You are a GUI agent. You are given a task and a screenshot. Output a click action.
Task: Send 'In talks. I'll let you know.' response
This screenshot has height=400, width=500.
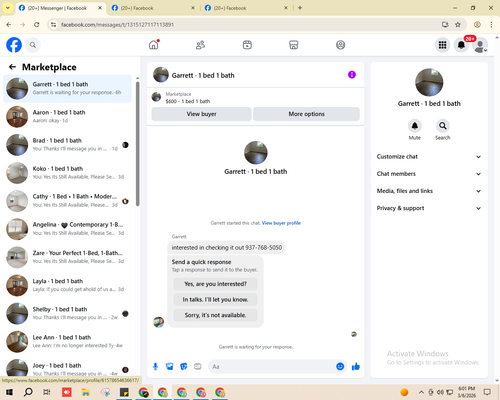(215, 300)
